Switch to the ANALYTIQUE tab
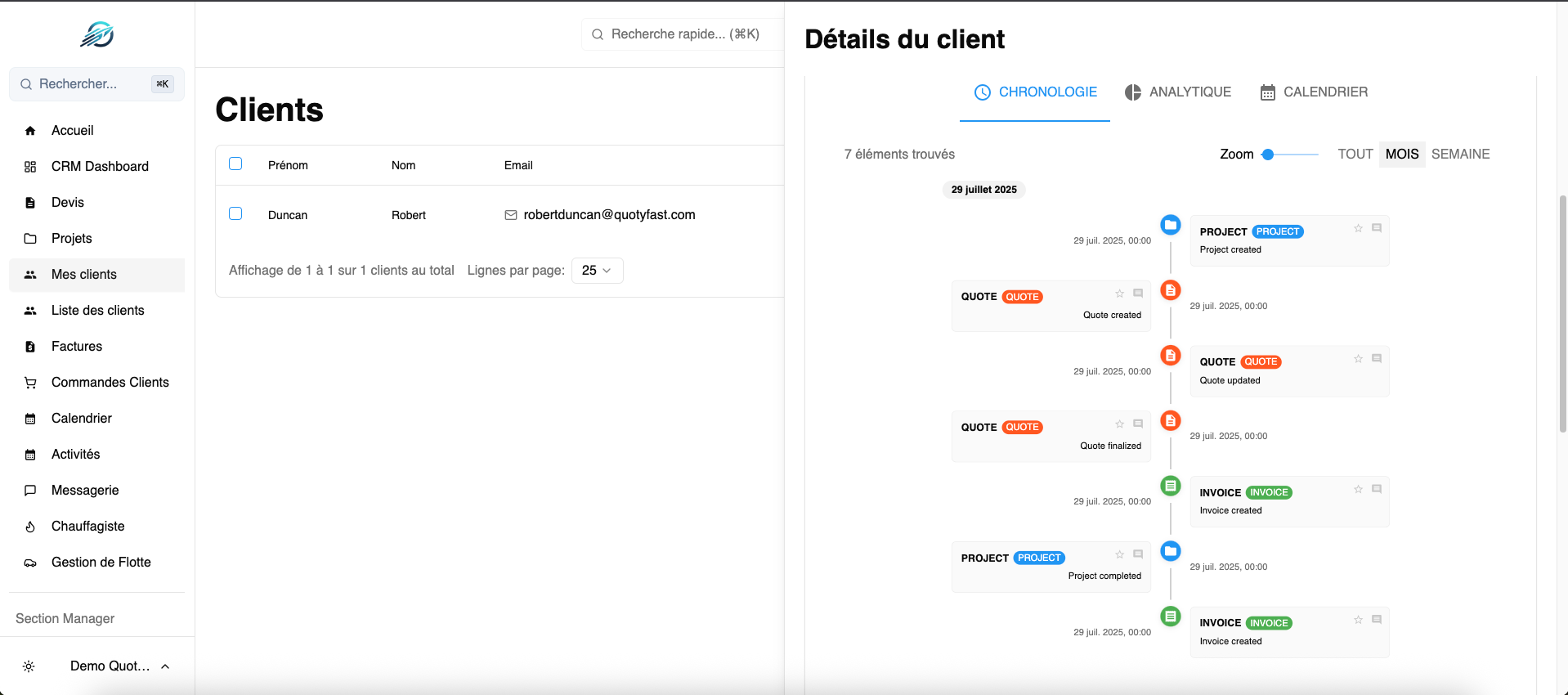1568x695 pixels. click(1178, 92)
